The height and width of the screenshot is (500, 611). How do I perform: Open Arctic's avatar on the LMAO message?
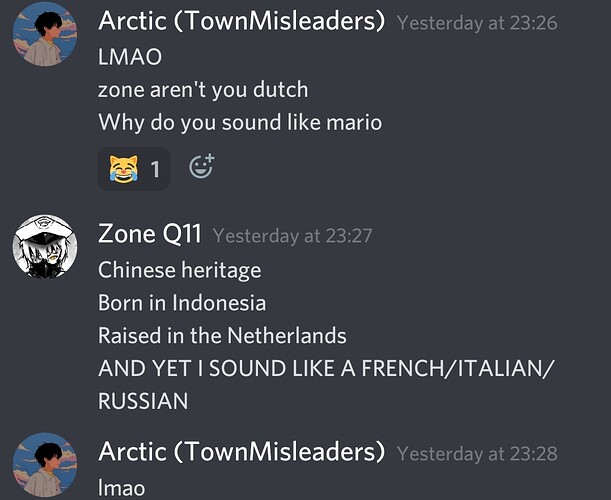(x=45, y=34)
